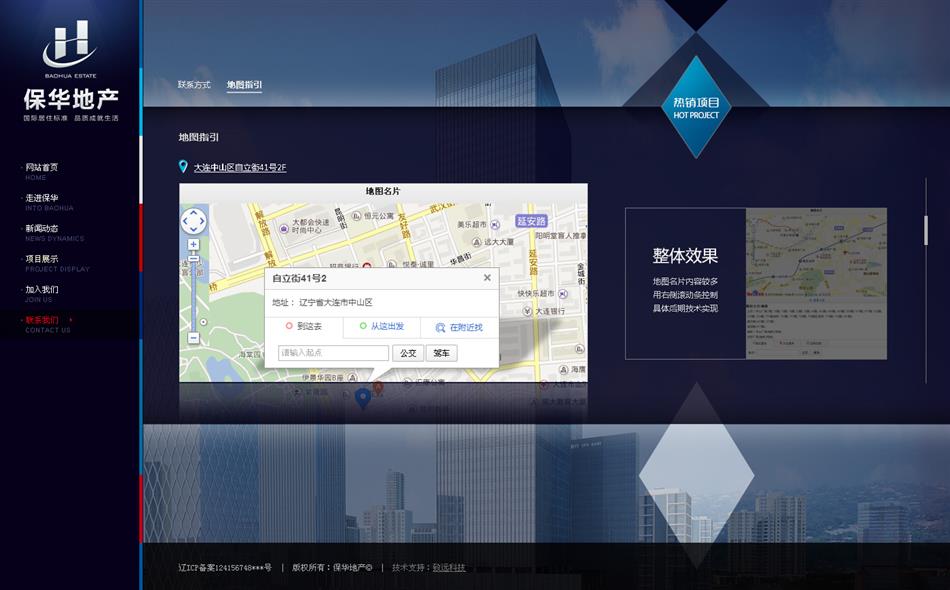This screenshot has height=590, width=950.
Task: Click the 请输入起点 start point field
Action: pos(333,353)
